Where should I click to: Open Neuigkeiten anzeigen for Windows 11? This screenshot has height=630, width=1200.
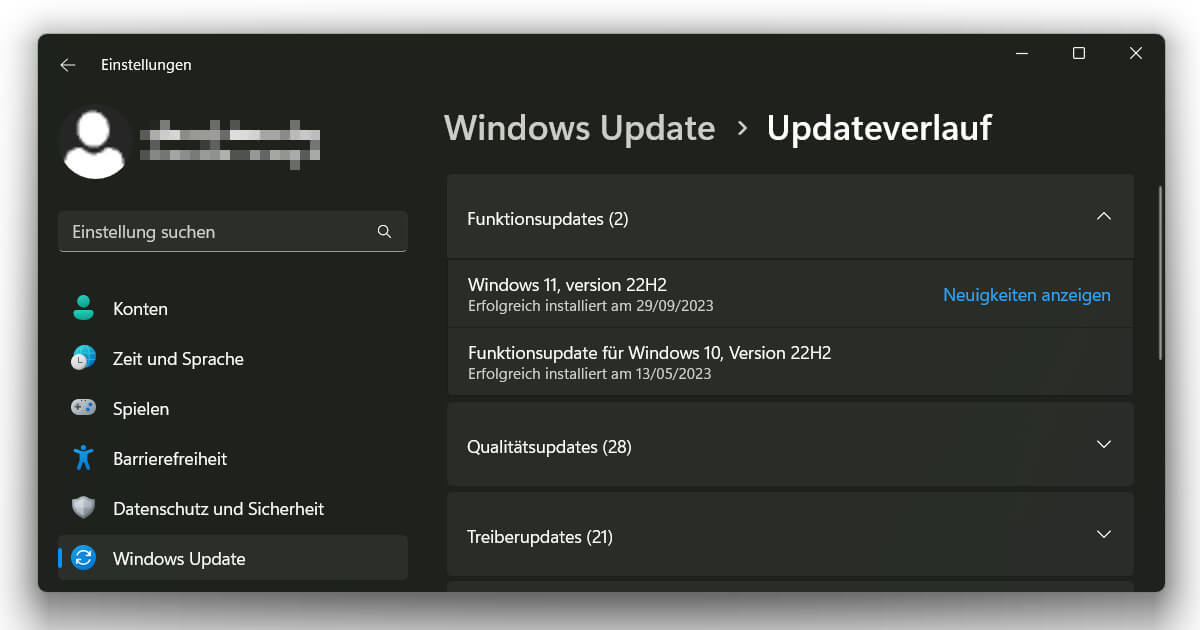click(1026, 294)
